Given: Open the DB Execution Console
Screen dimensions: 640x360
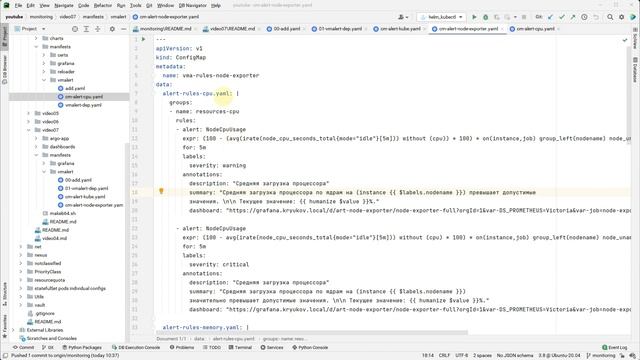Looking at the screenshot, I should pyautogui.click(x=136, y=348).
